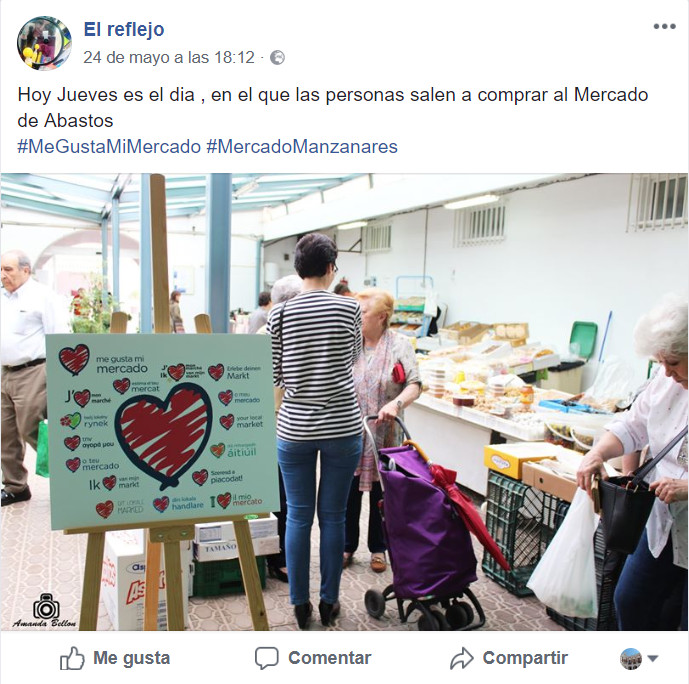This screenshot has height=684, width=689.
Task: Select Compartir to share the post
Action: coord(525,658)
